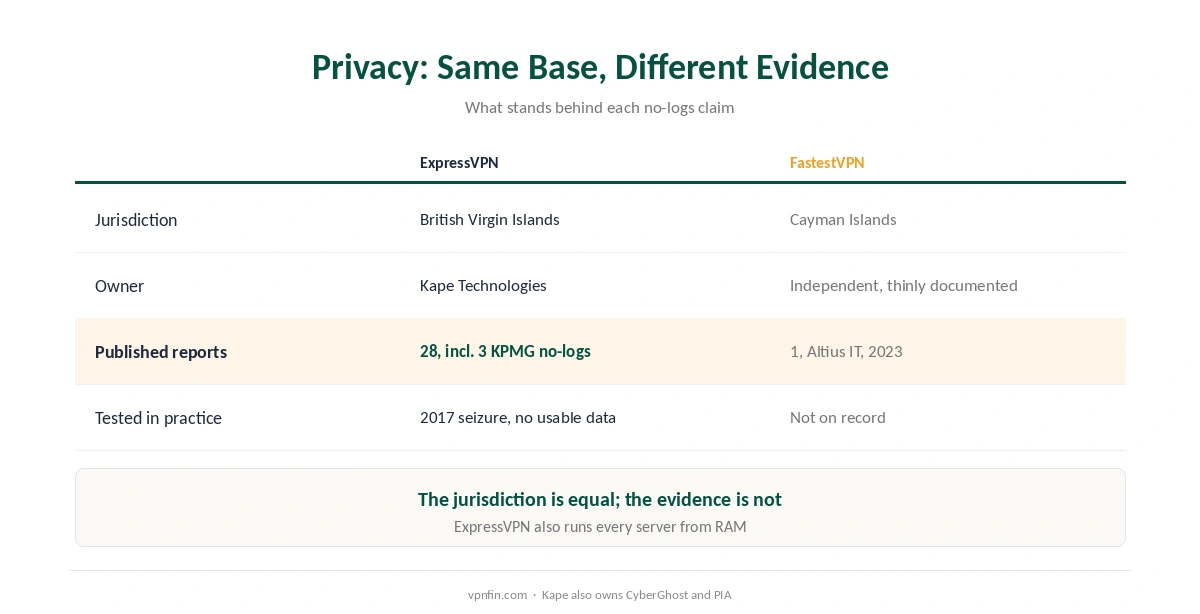The image size is (1200, 614).
Task: Click the 'British Virgin Islands' cell
Action: (490, 220)
